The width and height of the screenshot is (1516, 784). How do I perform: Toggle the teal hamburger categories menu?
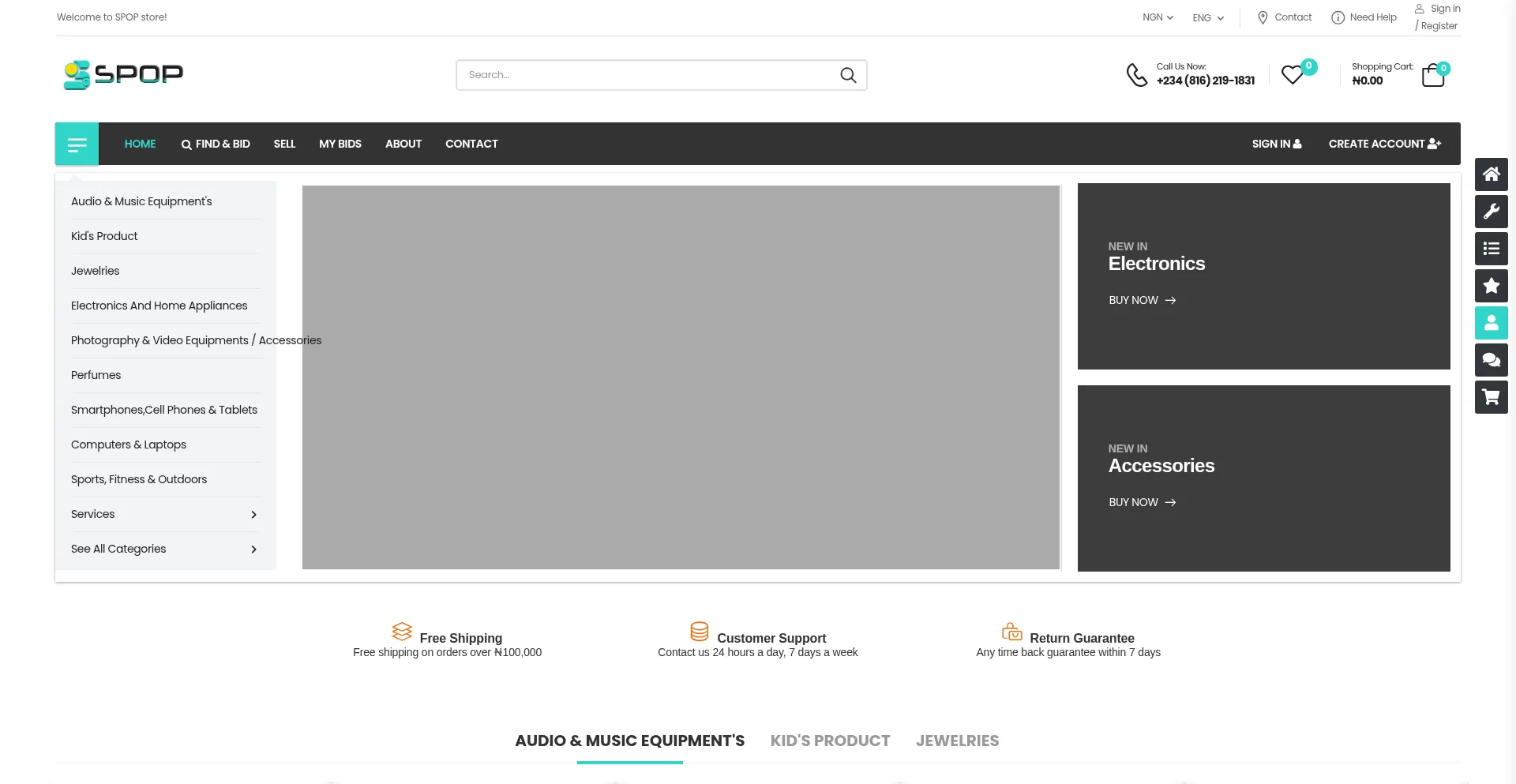click(x=77, y=144)
